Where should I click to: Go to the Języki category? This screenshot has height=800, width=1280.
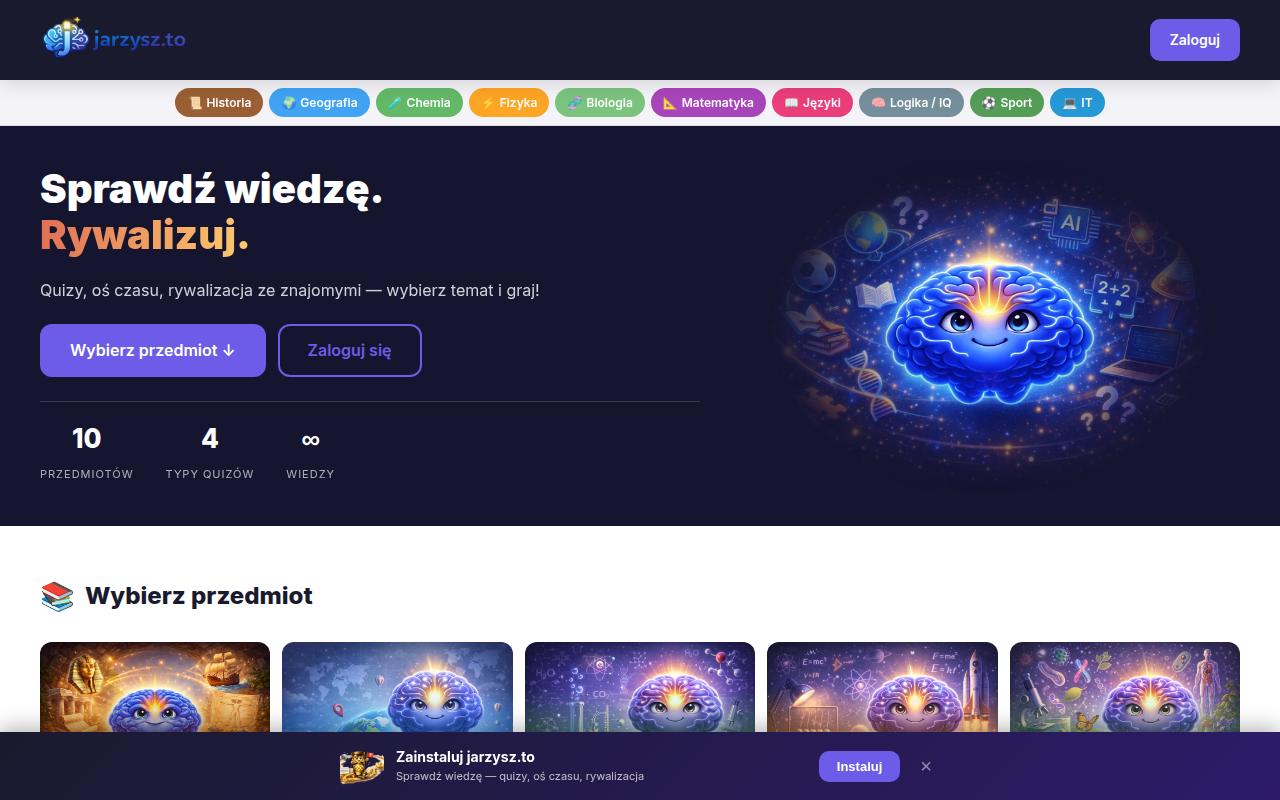click(x=812, y=102)
